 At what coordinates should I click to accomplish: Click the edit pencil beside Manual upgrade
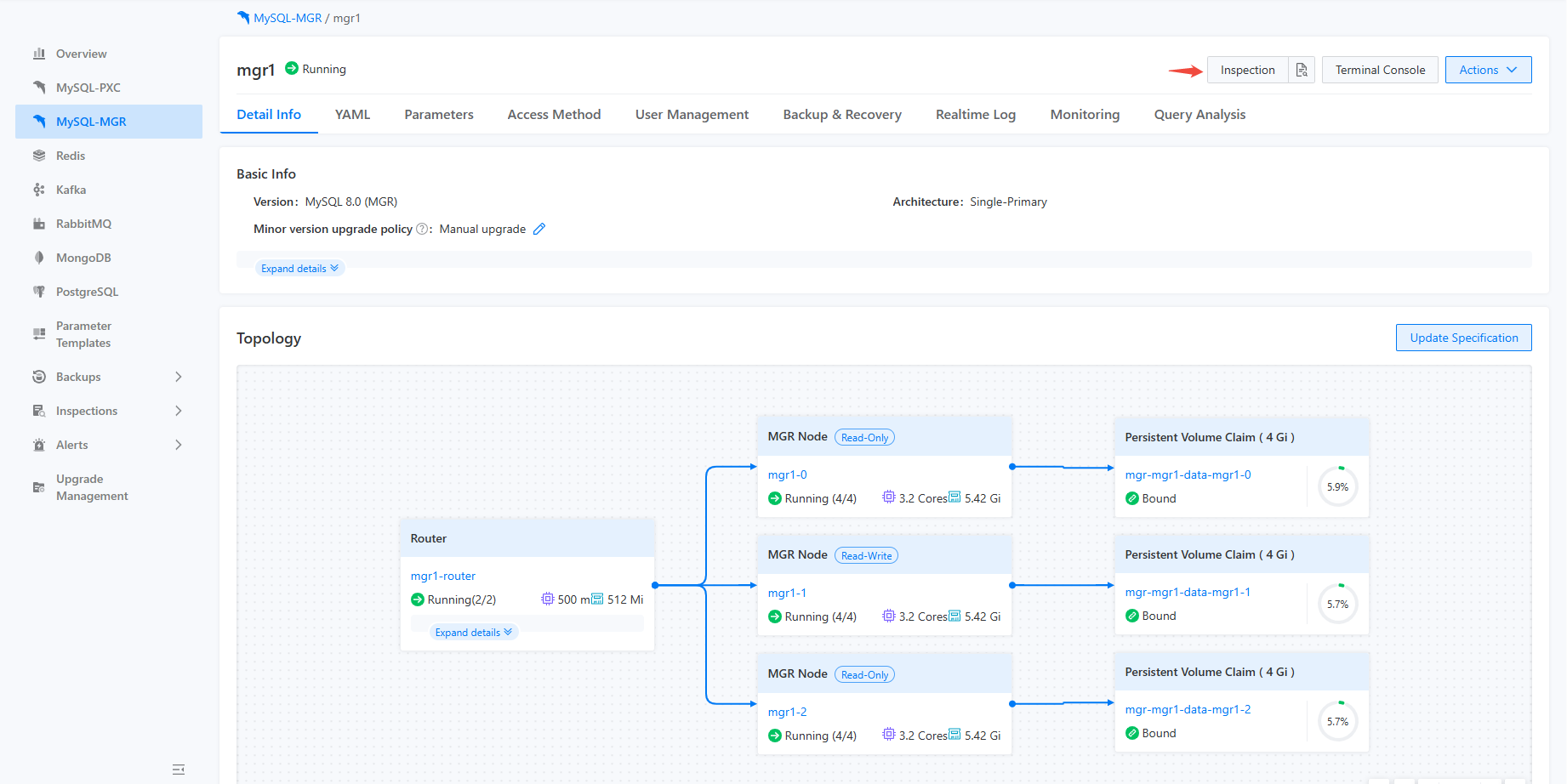click(x=539, y=229)
